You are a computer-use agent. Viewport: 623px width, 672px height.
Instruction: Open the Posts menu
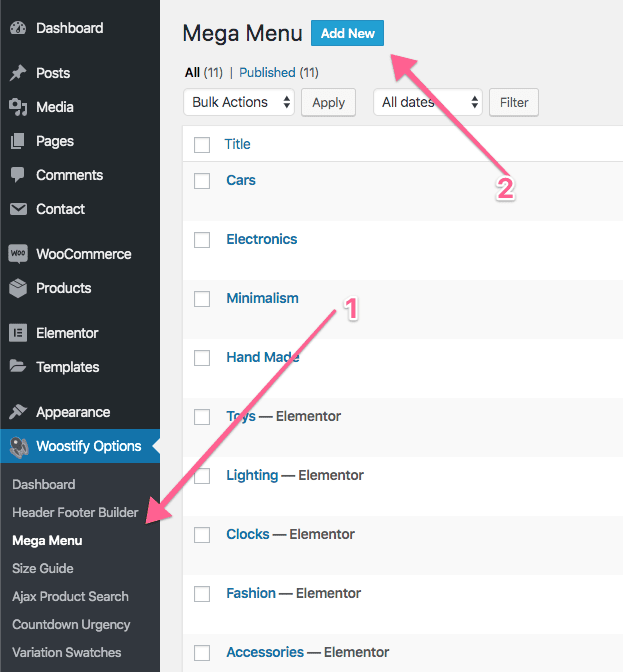[x=53, y=73]
